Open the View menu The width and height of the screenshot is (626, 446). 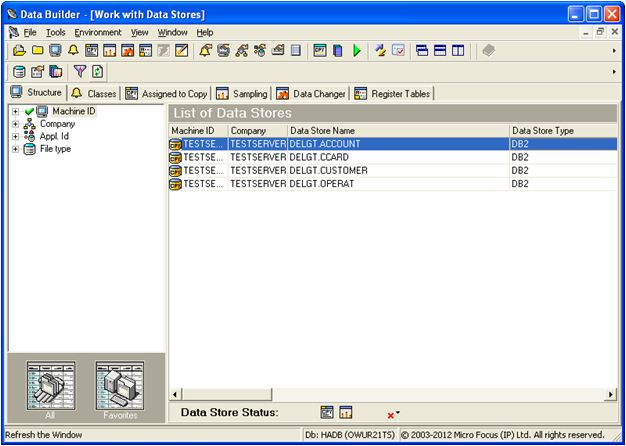pyautogui.click(x=140, y=32)
